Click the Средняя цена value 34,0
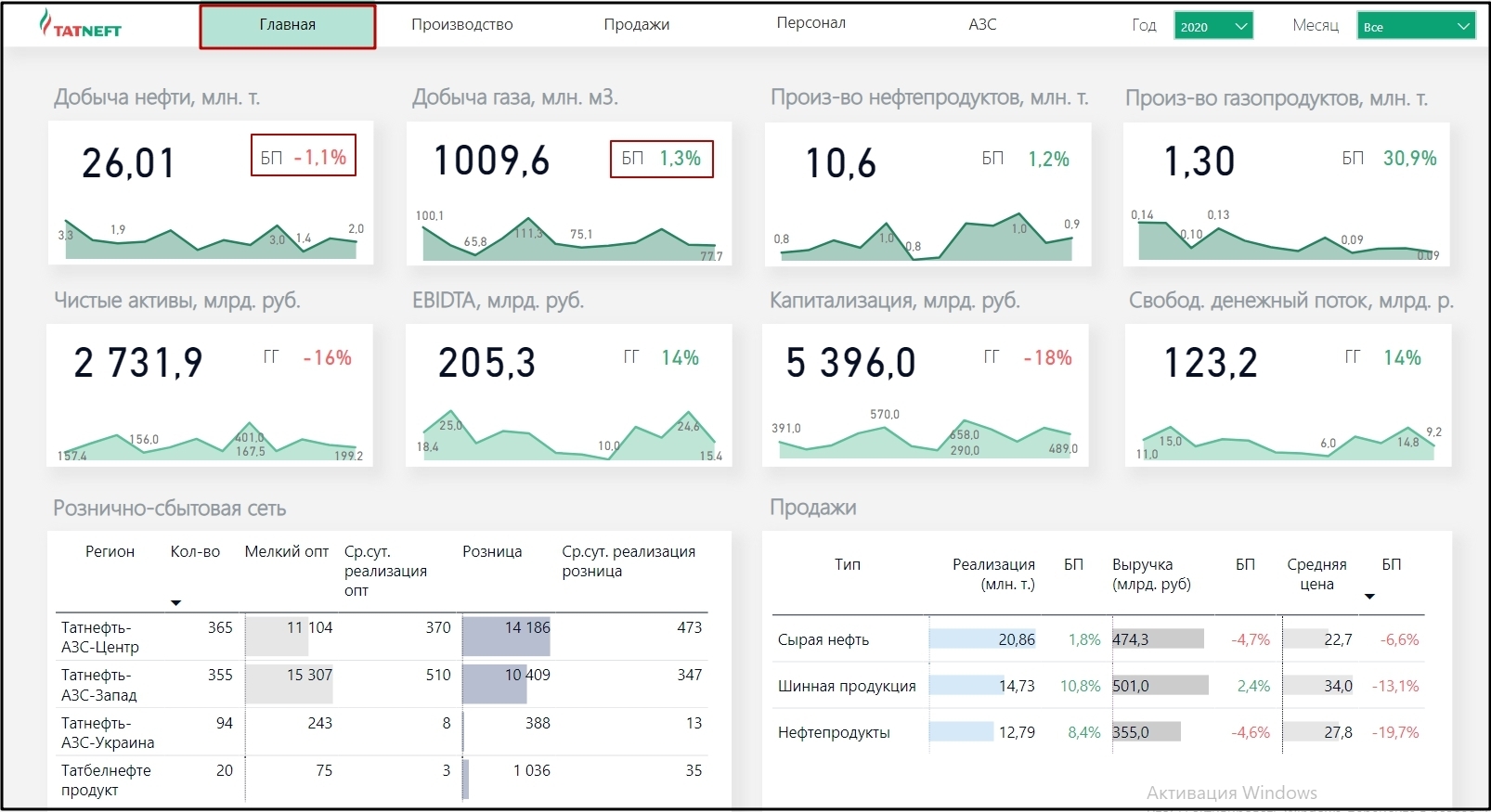 (1338, 686)
